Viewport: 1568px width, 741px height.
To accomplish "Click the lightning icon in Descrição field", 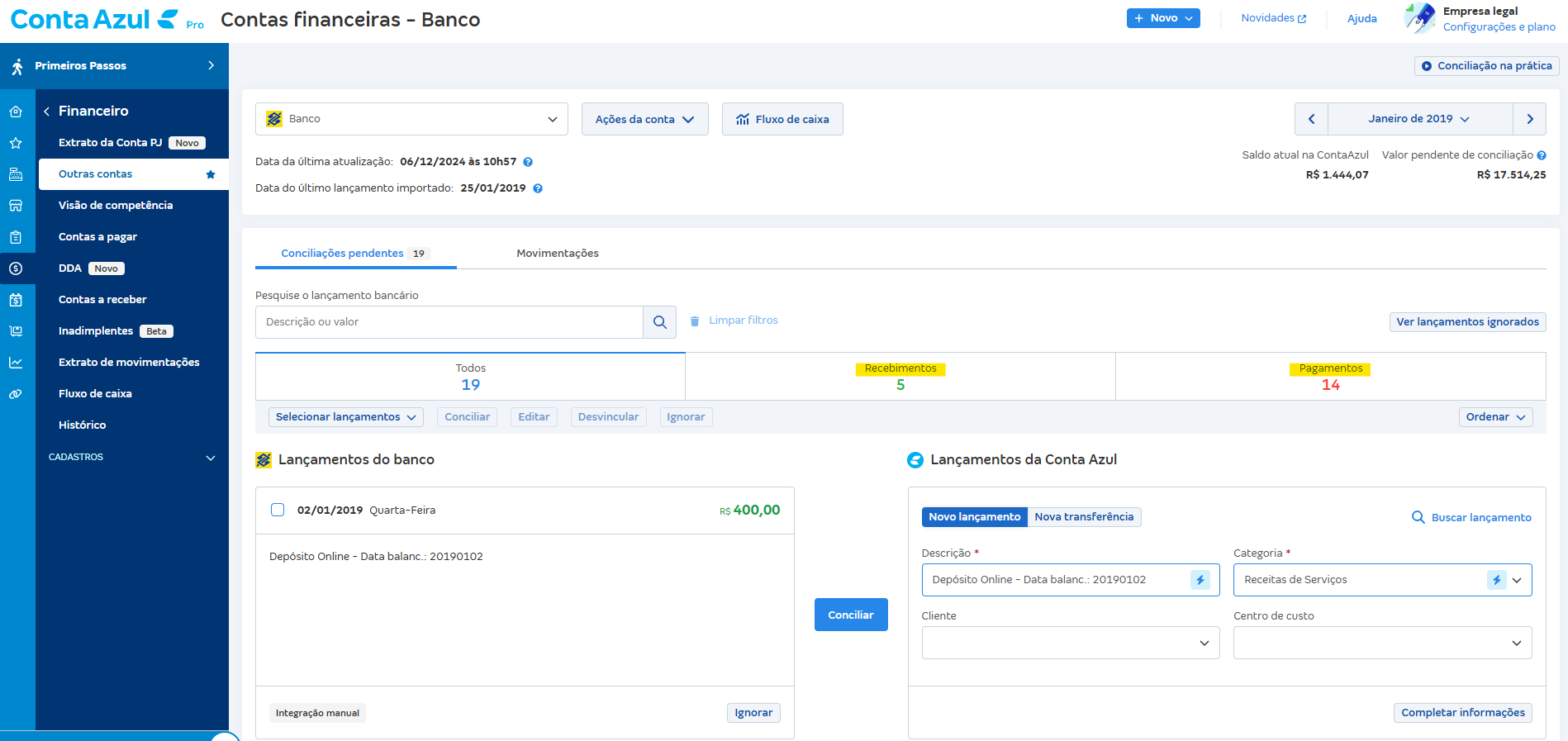I will [1200, 580].
